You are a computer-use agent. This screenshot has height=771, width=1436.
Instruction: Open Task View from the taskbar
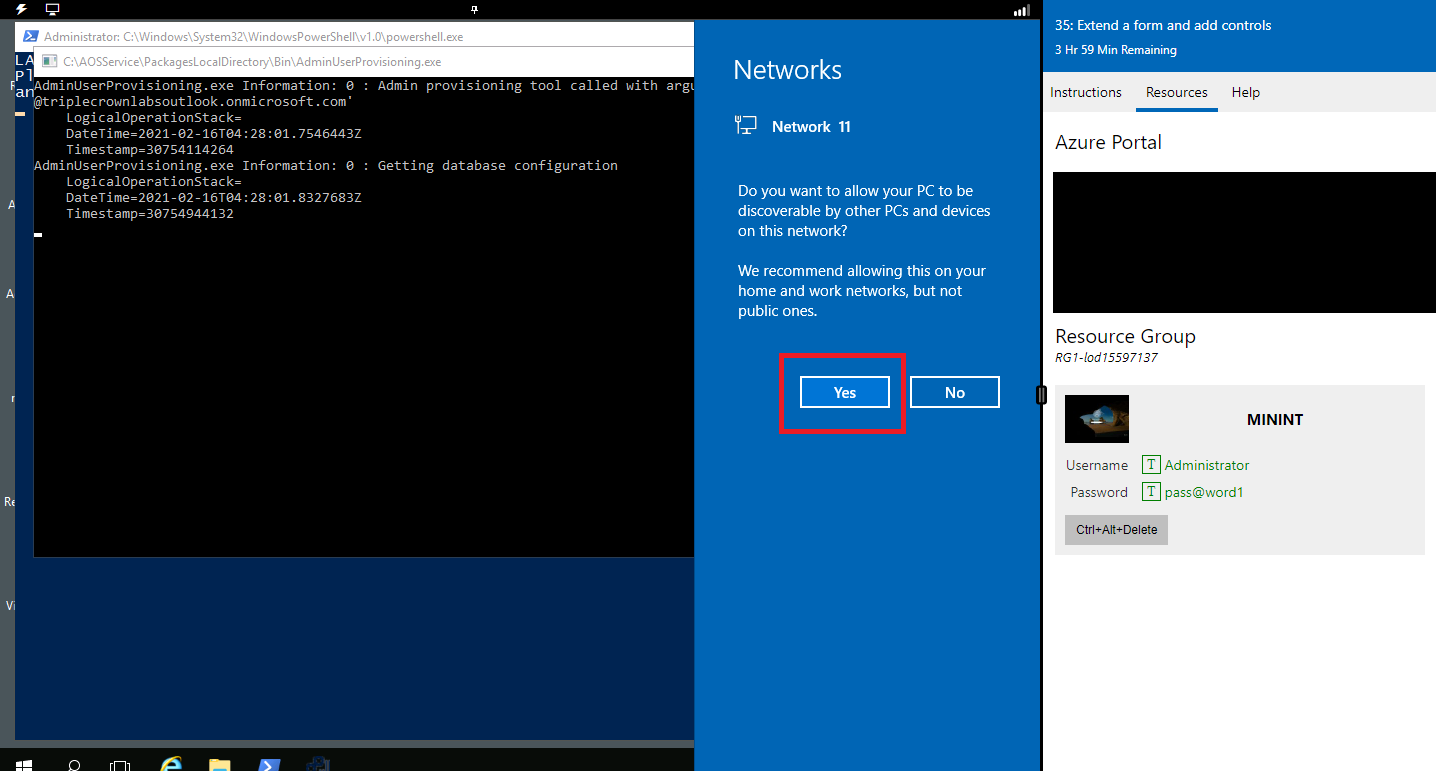point(120,765)
